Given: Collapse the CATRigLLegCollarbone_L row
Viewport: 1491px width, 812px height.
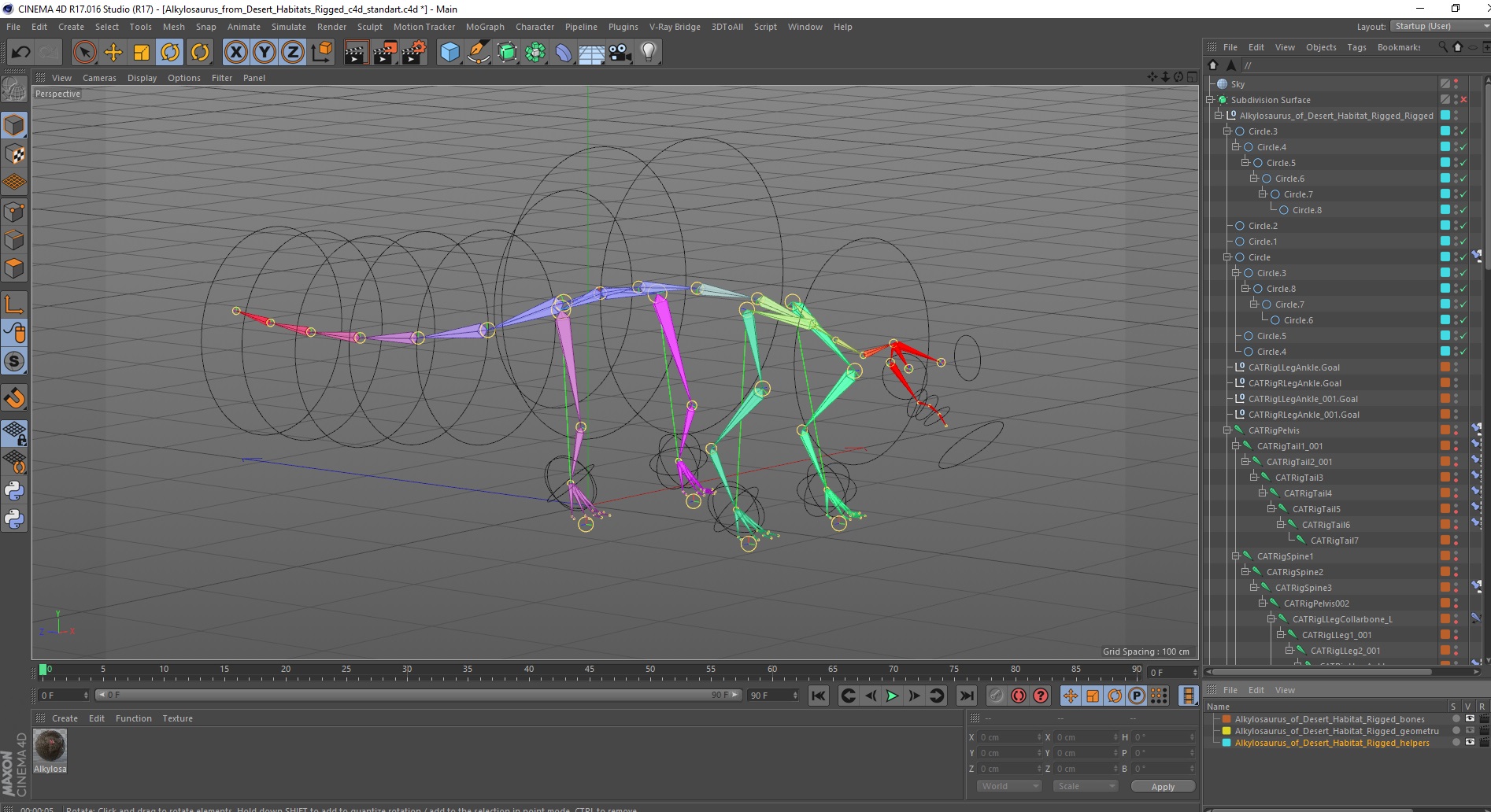Looking at the screenshot, I should point(1271,619).
